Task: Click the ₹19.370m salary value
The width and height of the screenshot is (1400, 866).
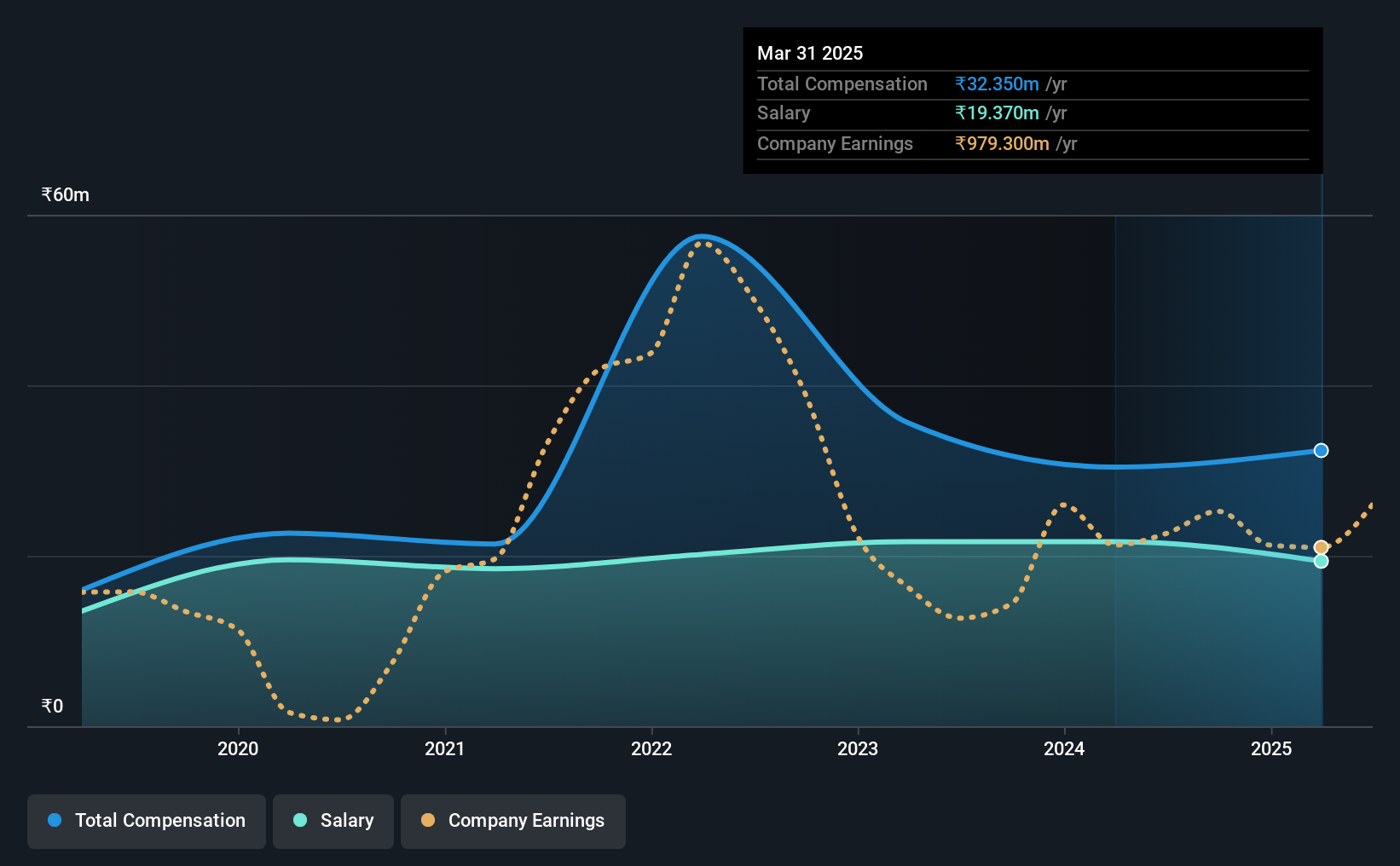Action: [997, 113]
